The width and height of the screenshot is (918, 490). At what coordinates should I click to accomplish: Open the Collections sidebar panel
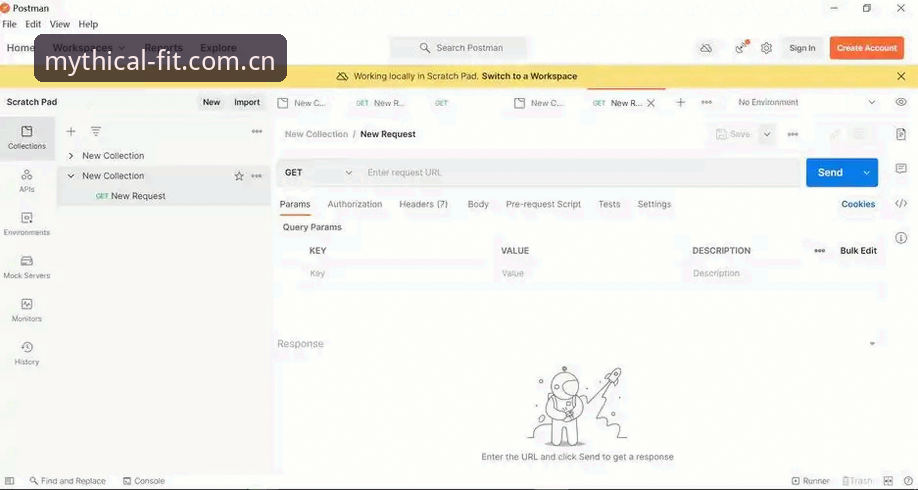pos(27,138)
